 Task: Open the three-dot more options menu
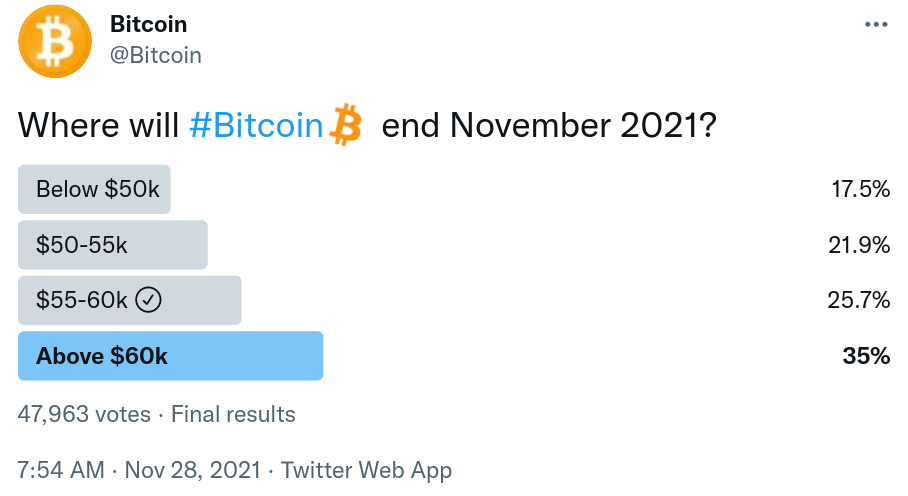(x=875, y=24)
